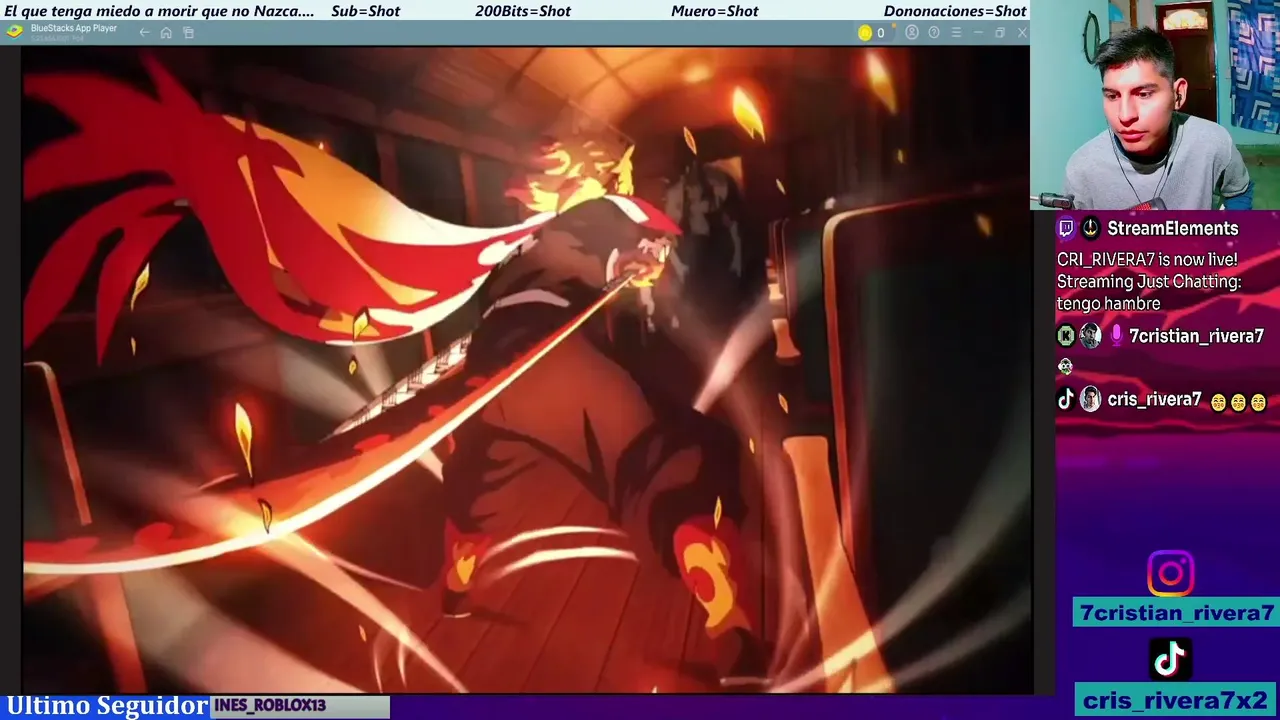Click the 'CRI_RIVERA7 is now live!' message

[1147, 259]
